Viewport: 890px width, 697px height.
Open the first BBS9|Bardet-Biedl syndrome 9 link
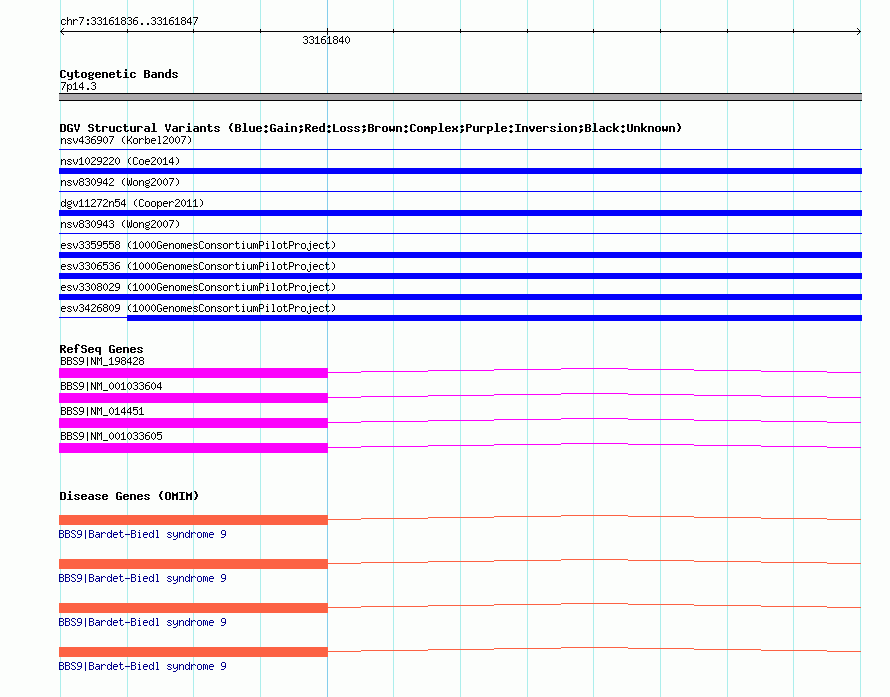[142, 534]
